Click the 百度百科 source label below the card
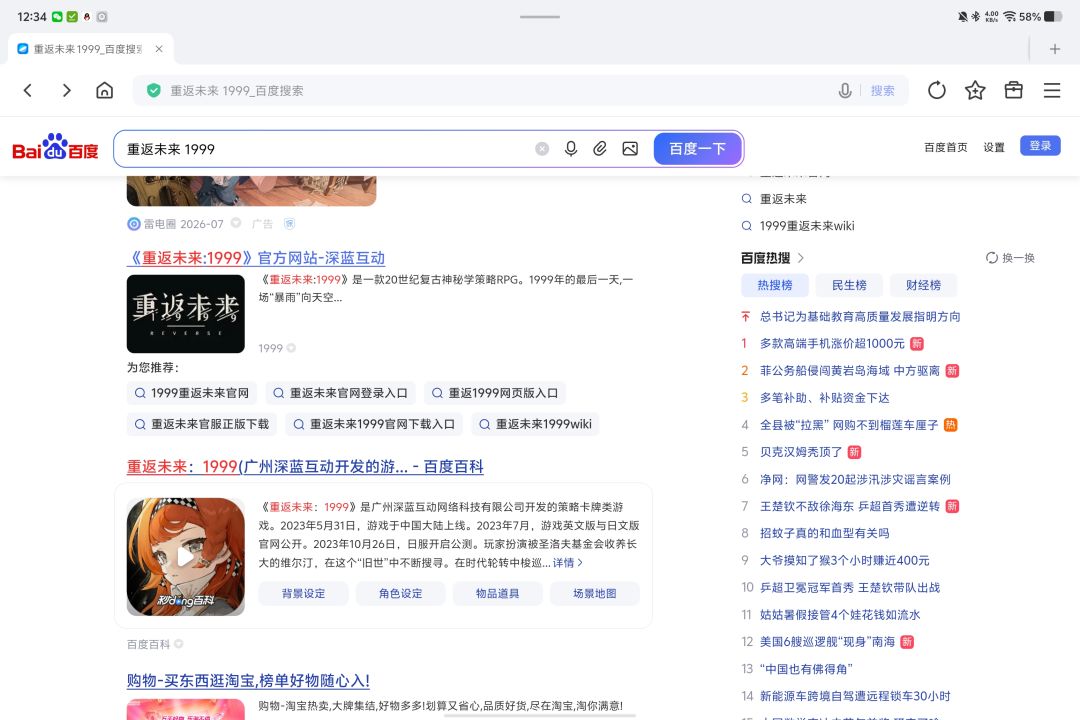1080x720 pixels. 148,644
